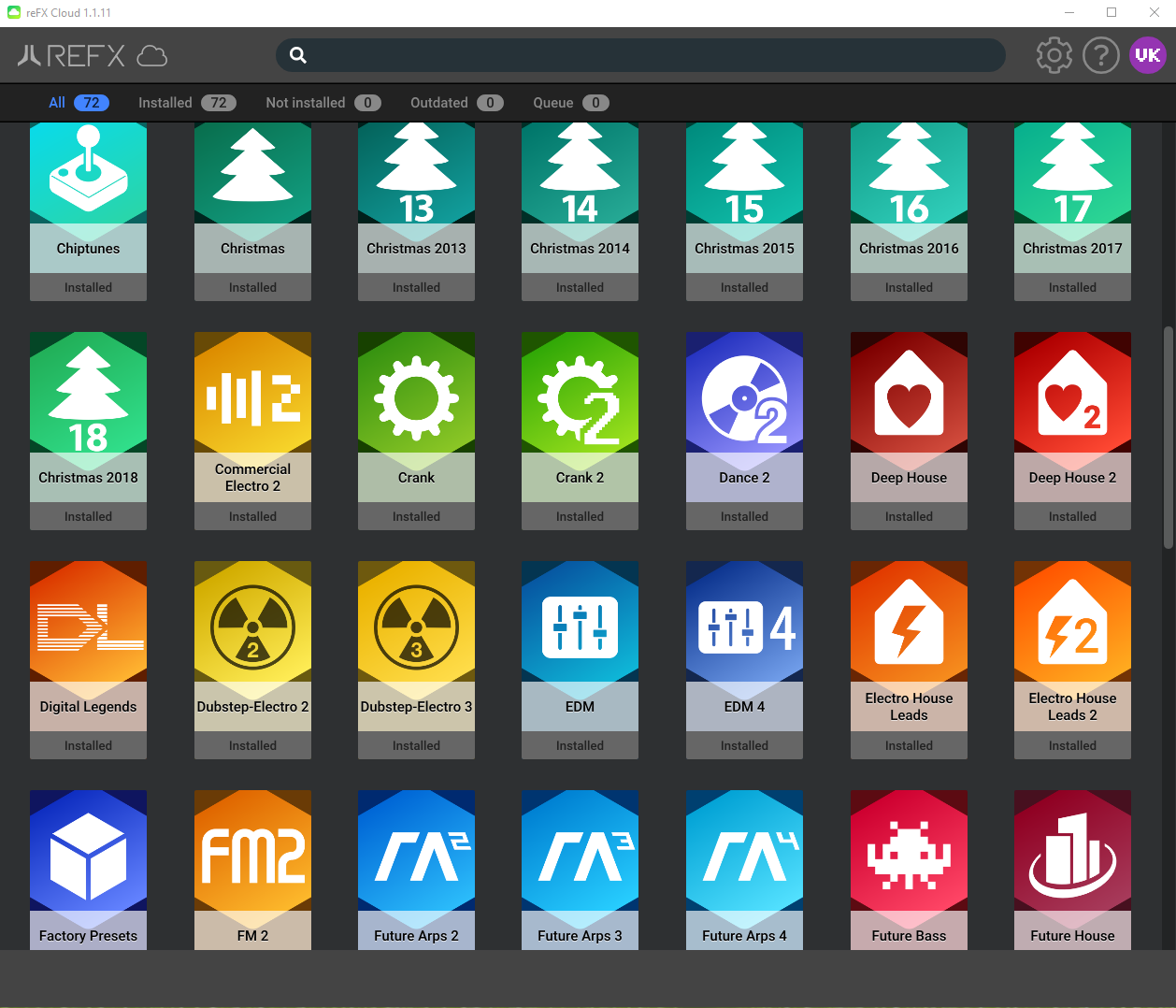The image size is (1176, 1008).
Task: Click Installed status under Dance 2
Action: 744,516
